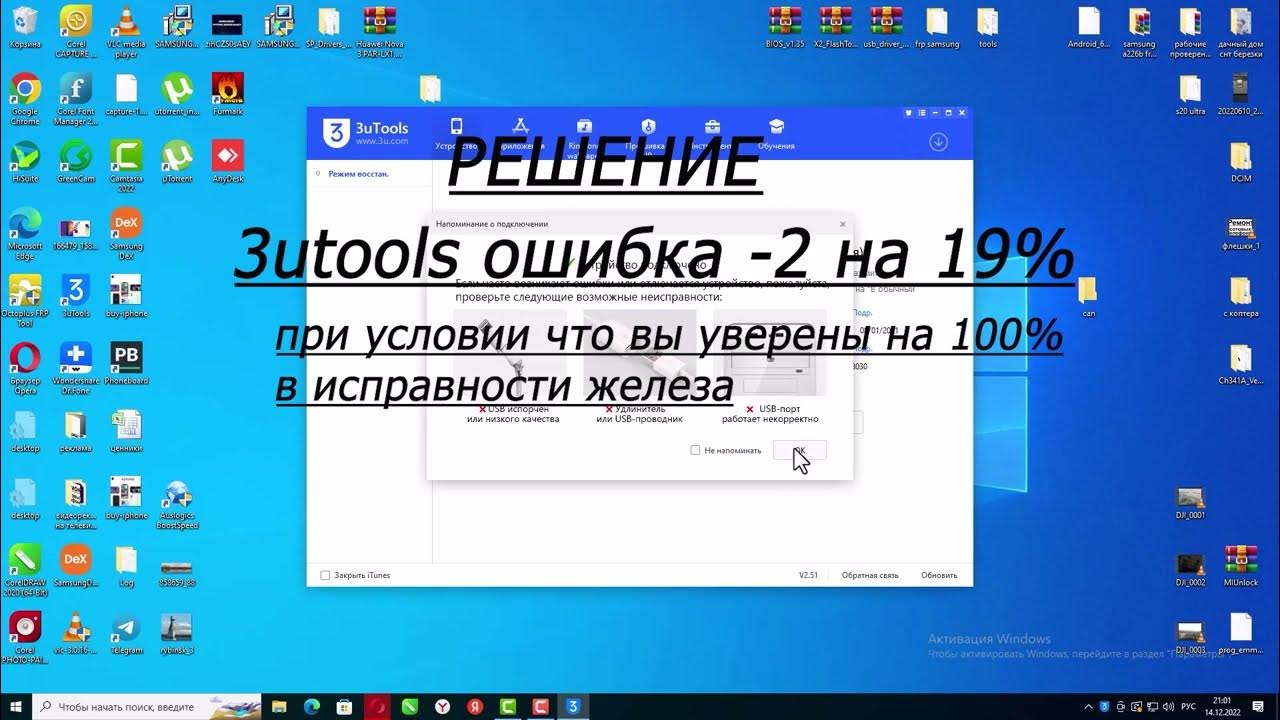Select the BIOS_v1.35 archive on desktop
Image resolution: width=1280 pixels, height=720 pixels.
pyautogui.click(x=785, y=28)
